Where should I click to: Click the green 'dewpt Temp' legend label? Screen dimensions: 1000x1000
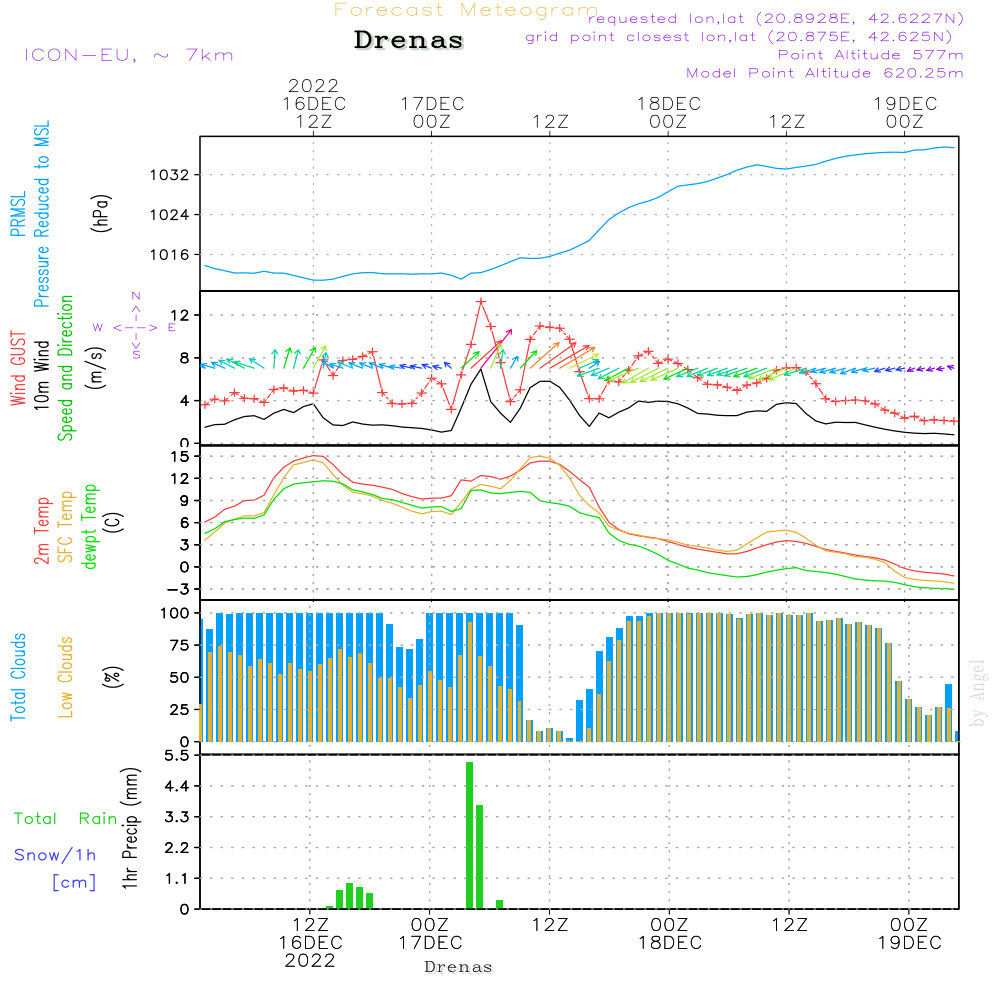[89, 526]
